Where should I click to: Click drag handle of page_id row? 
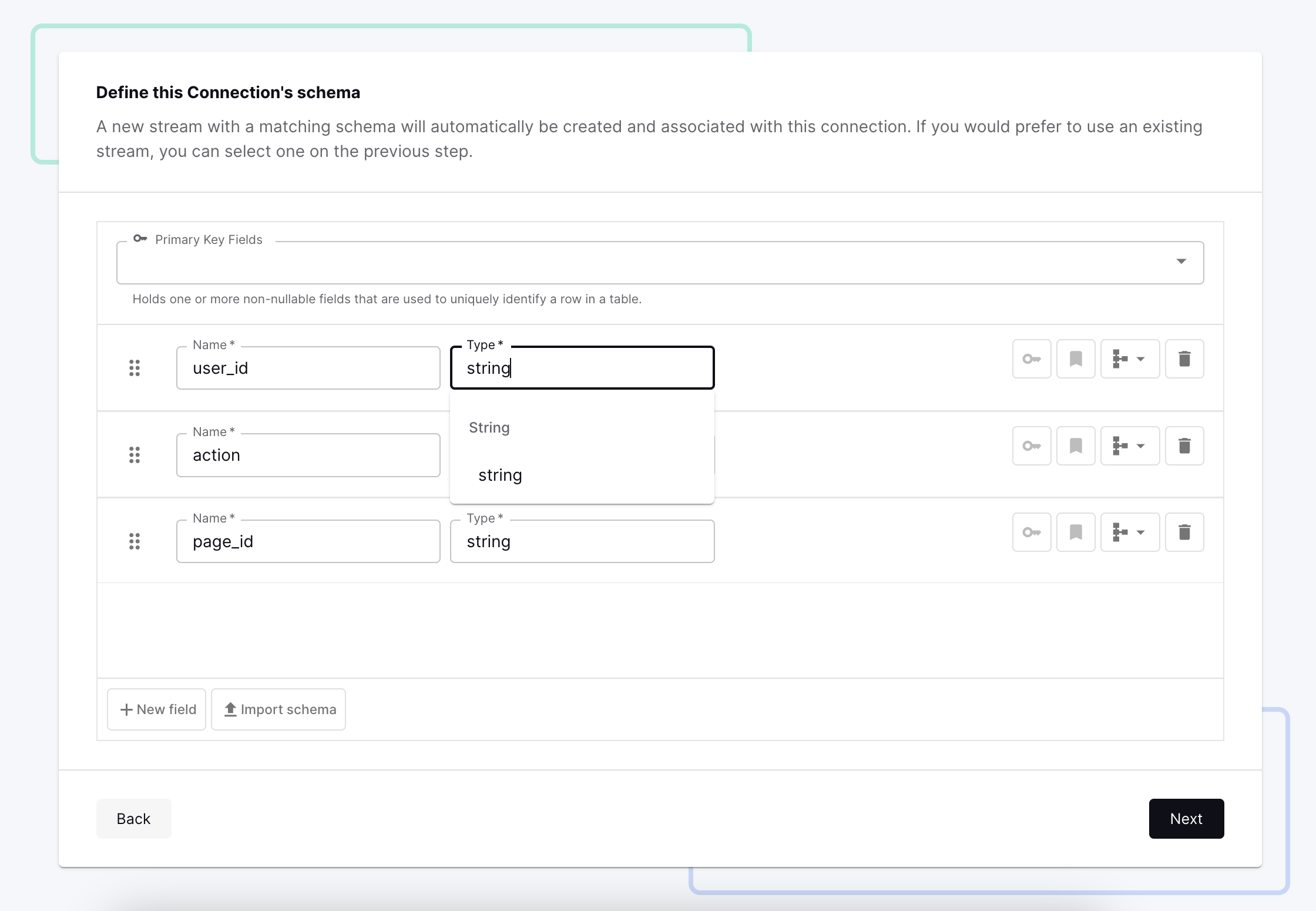135,541
